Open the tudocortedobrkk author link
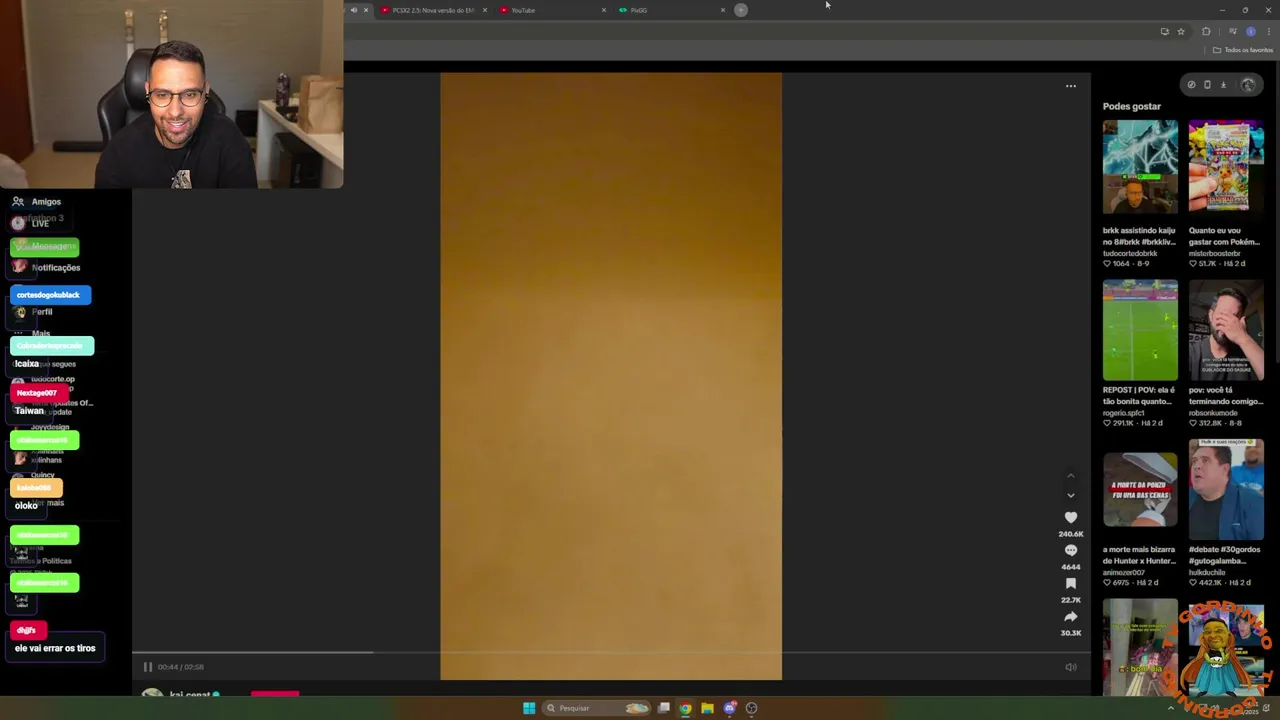1280x720 pixels. pos(1130,253)
